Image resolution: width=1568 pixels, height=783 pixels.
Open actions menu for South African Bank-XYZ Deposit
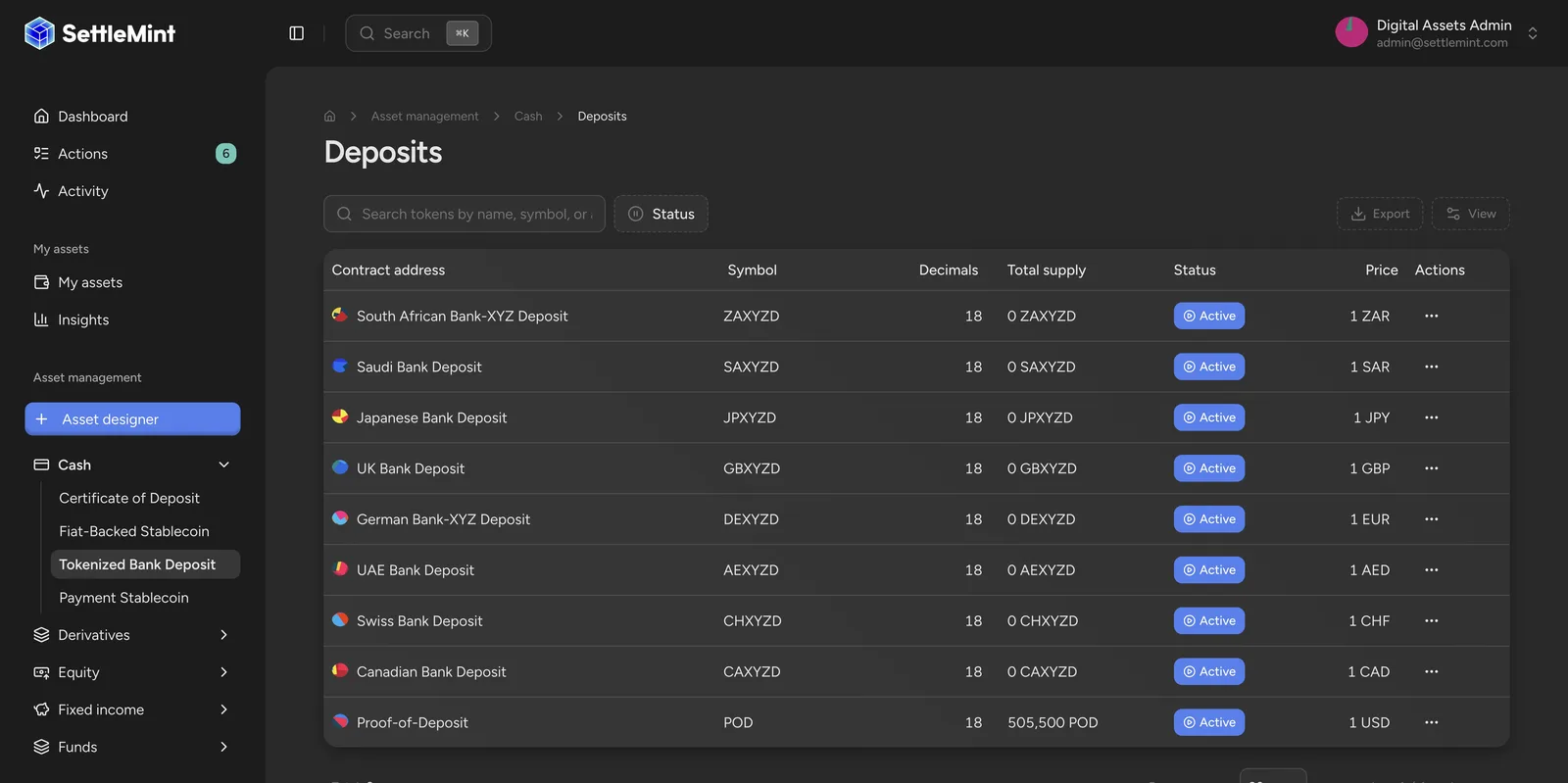pyautogui.click(x=1432, y=316)
